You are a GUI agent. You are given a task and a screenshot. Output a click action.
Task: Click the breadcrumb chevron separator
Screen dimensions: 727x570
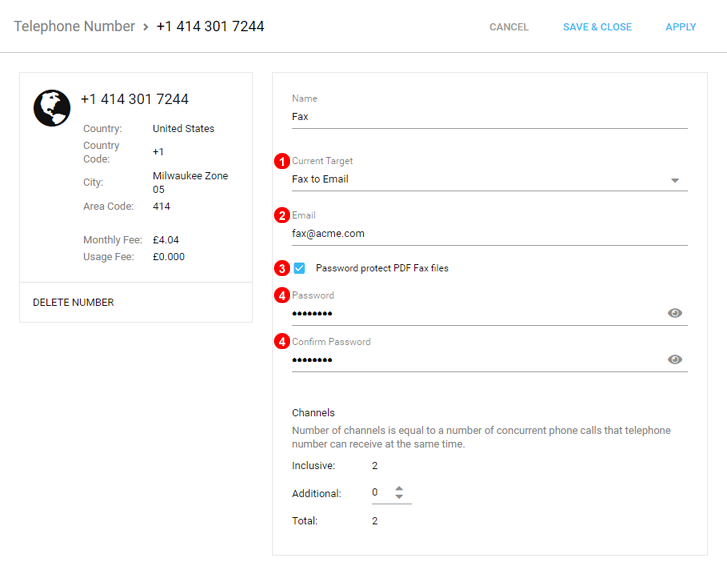(x=146, y=27)
